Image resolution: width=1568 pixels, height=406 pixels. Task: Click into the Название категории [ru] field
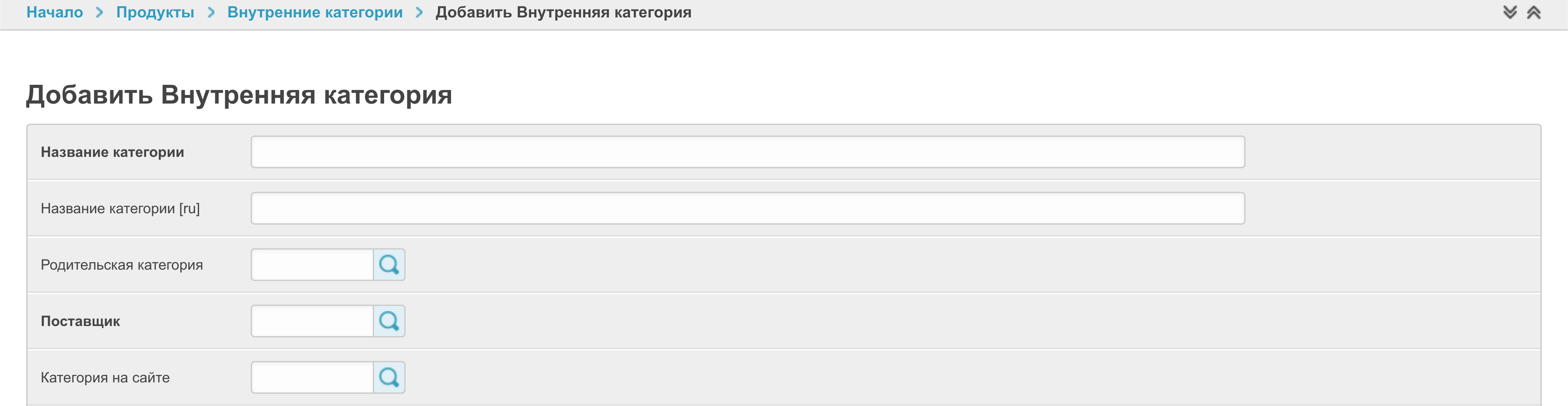(748, 208)
